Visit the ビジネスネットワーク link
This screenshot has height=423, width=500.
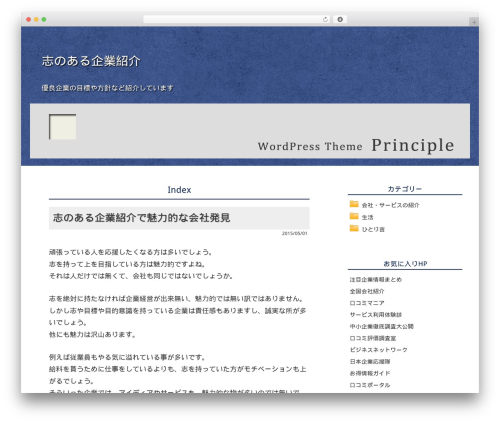379,350
